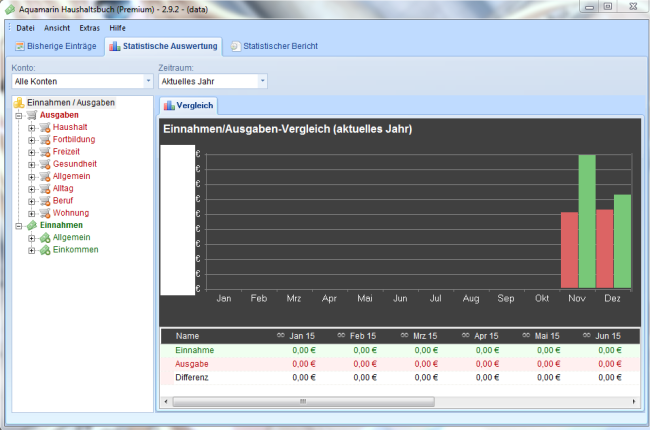650x430 pixels.
Task: Expand the Fortbildung category
Action: pyautogui.click(x=32, y=140)
